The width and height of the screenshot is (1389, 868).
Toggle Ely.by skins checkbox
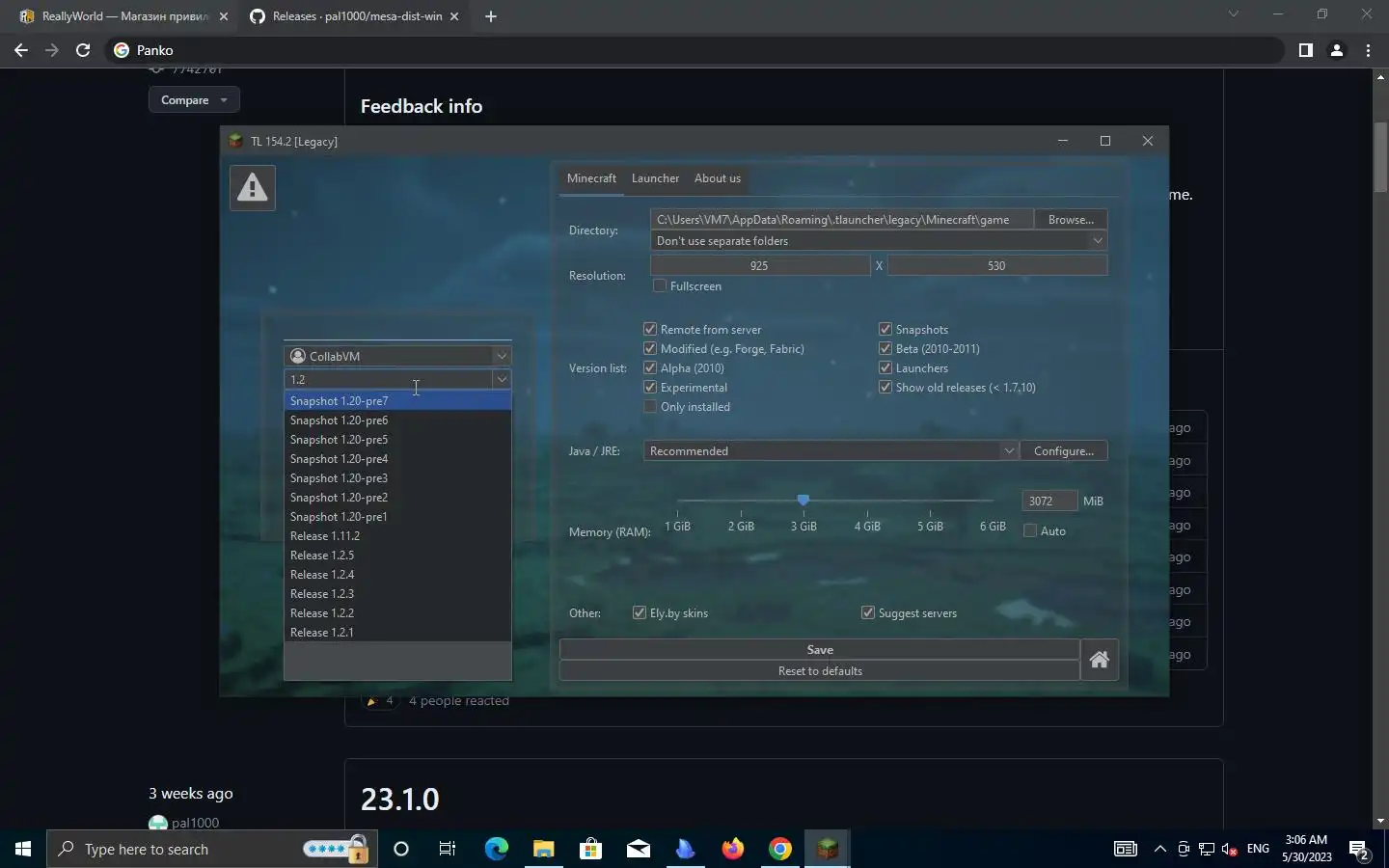tap(640, 613)
